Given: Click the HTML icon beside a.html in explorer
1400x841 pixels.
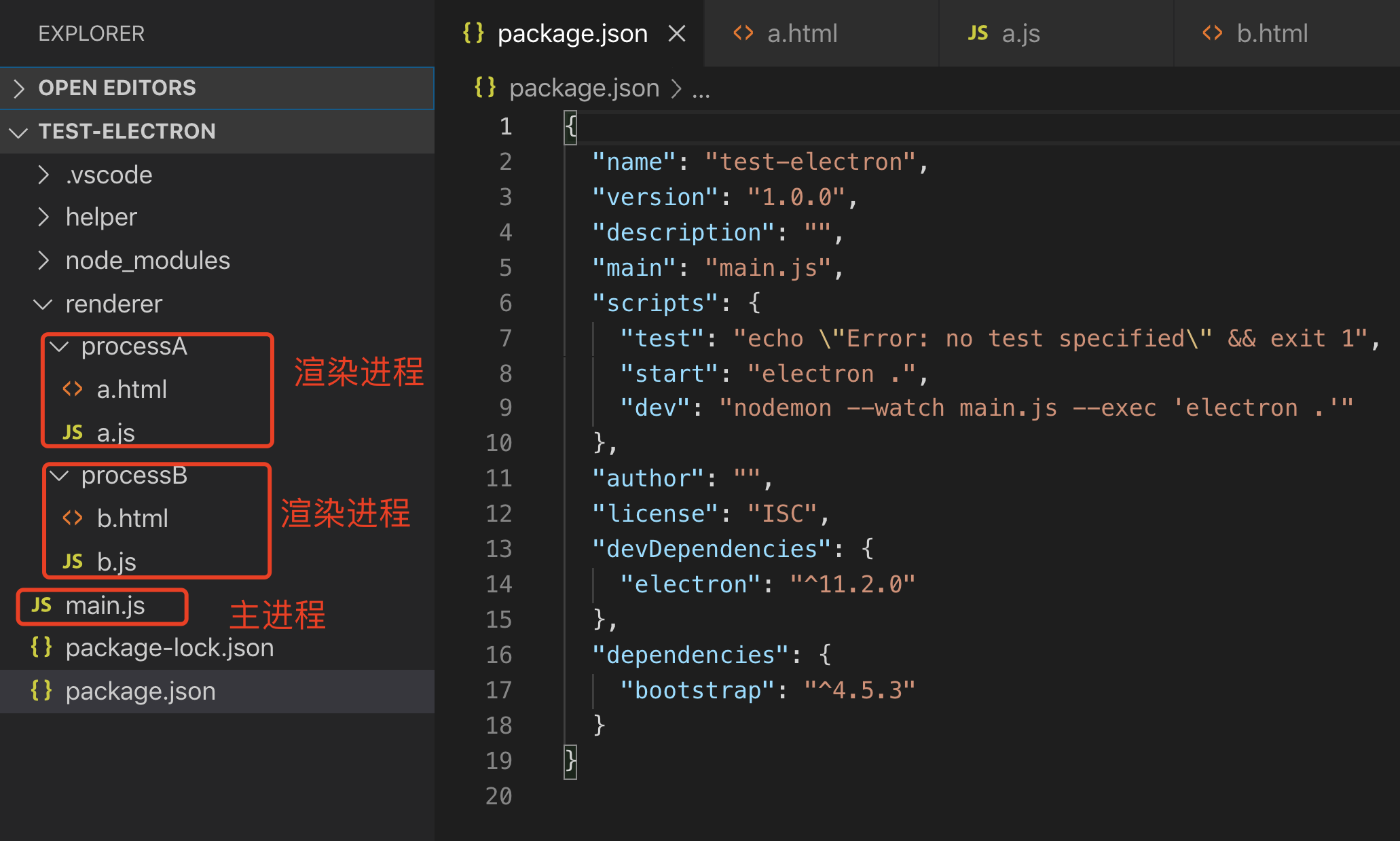Looking at the screenshot, I should 73,389.
